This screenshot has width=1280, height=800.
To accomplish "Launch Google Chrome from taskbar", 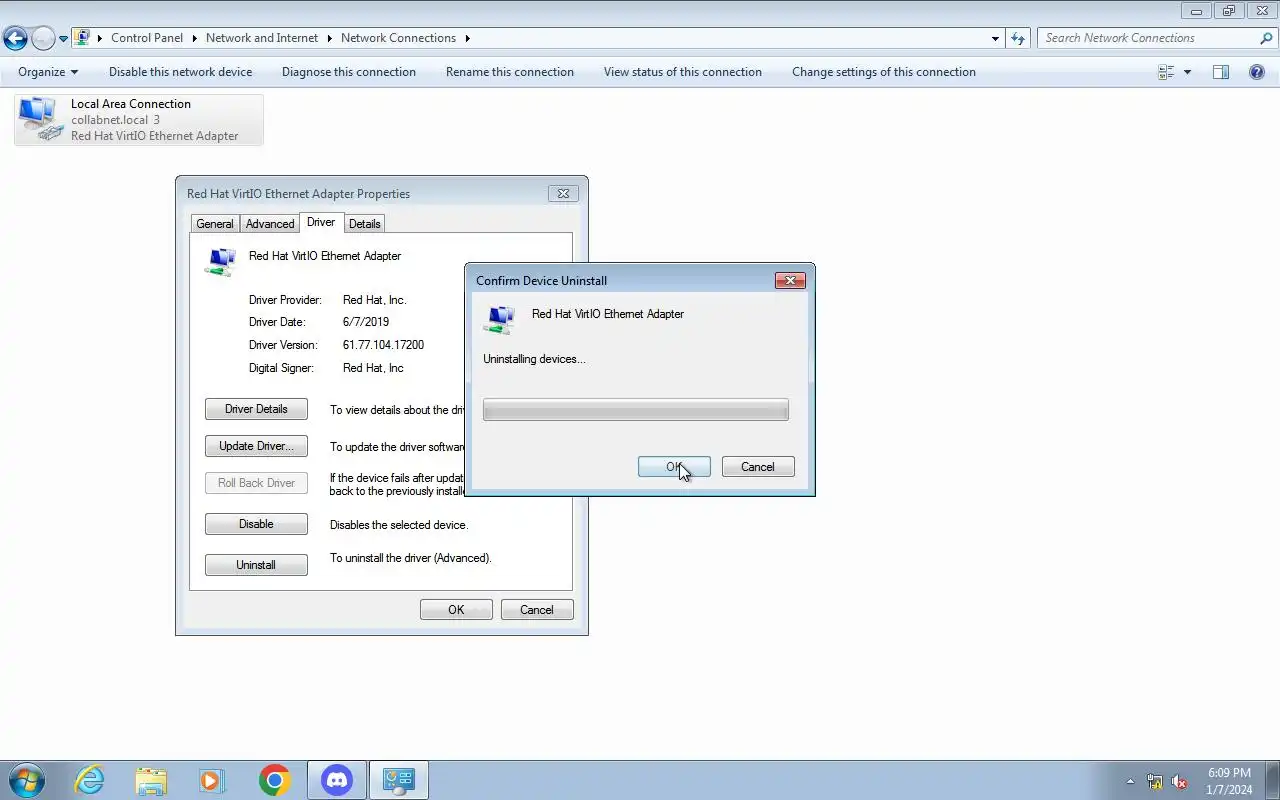I will (x=274, y=780).
